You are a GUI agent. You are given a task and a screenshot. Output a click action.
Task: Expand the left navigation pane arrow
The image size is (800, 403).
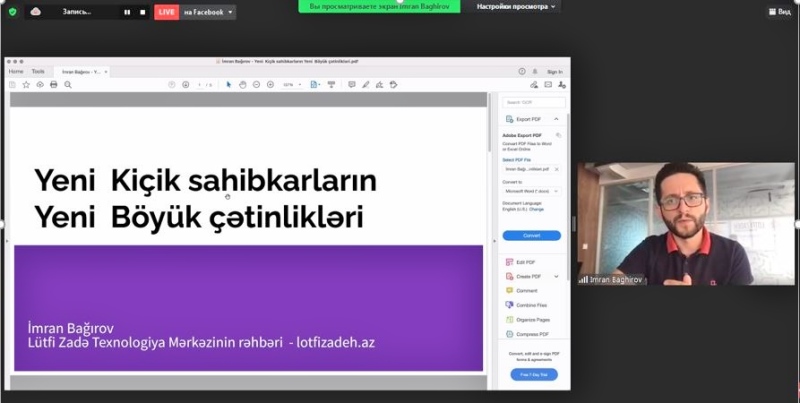pos(7,240)
